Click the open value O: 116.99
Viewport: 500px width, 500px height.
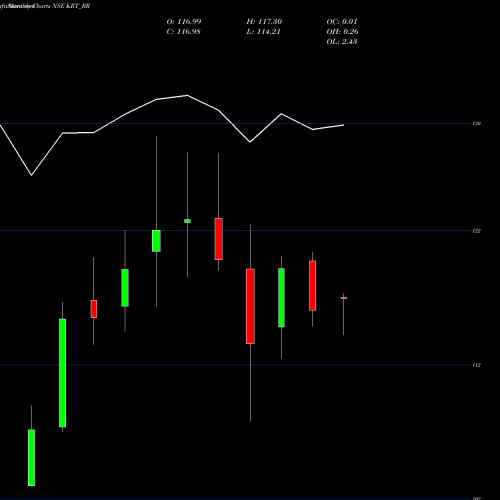[x=184, y=22]
